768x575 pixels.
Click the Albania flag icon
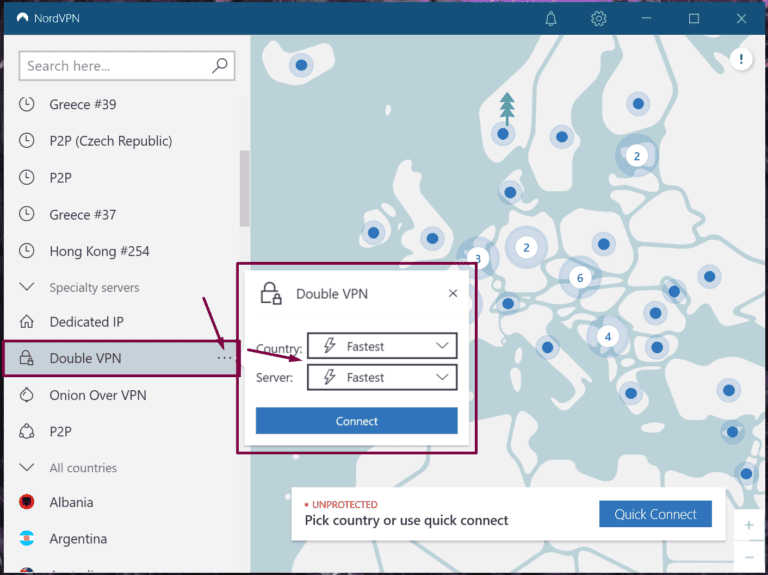(28, 502)
